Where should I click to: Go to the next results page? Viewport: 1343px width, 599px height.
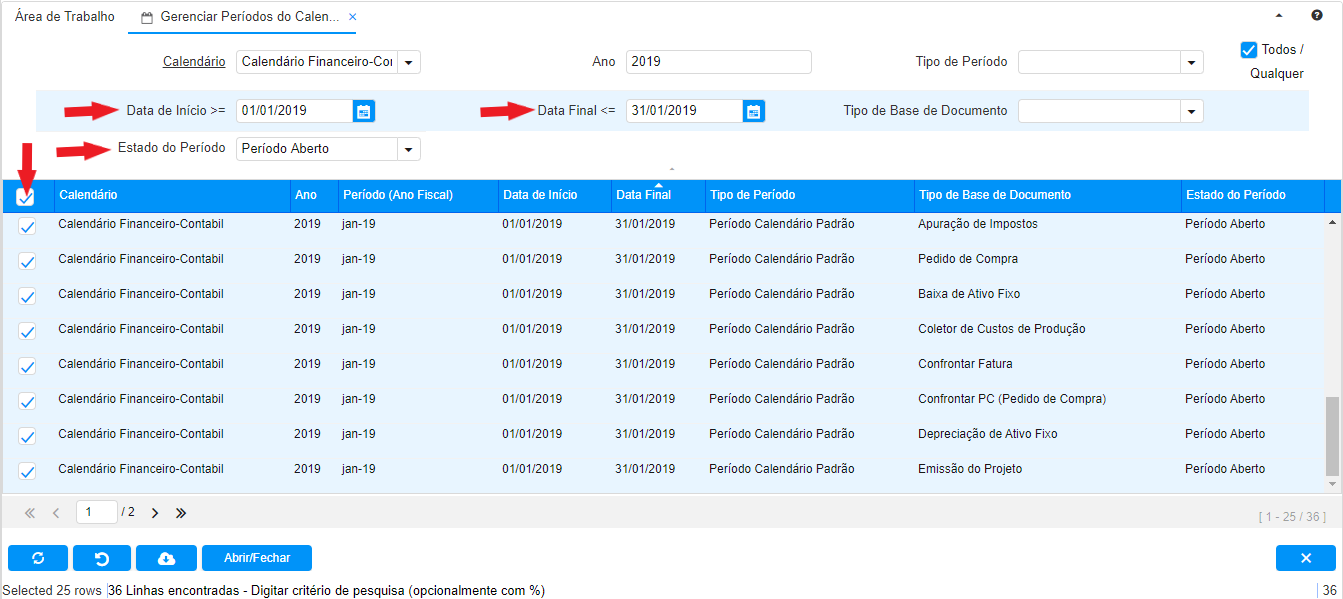tap(155, 513)
